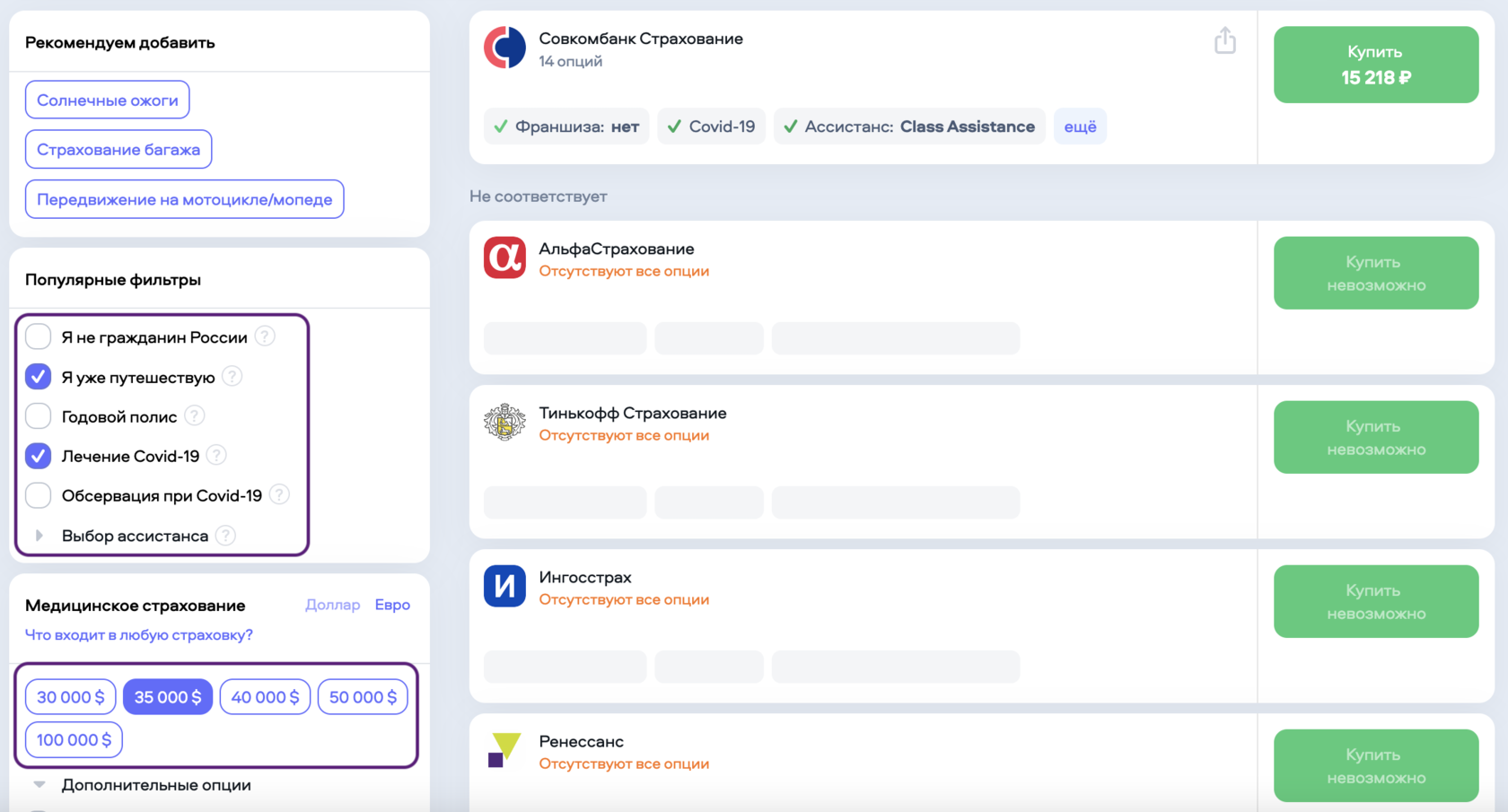Screen dimensions: 1508x812
Task: Click АльфаСтрахование Купить невозможно button
Action: tap(1376, 273)
